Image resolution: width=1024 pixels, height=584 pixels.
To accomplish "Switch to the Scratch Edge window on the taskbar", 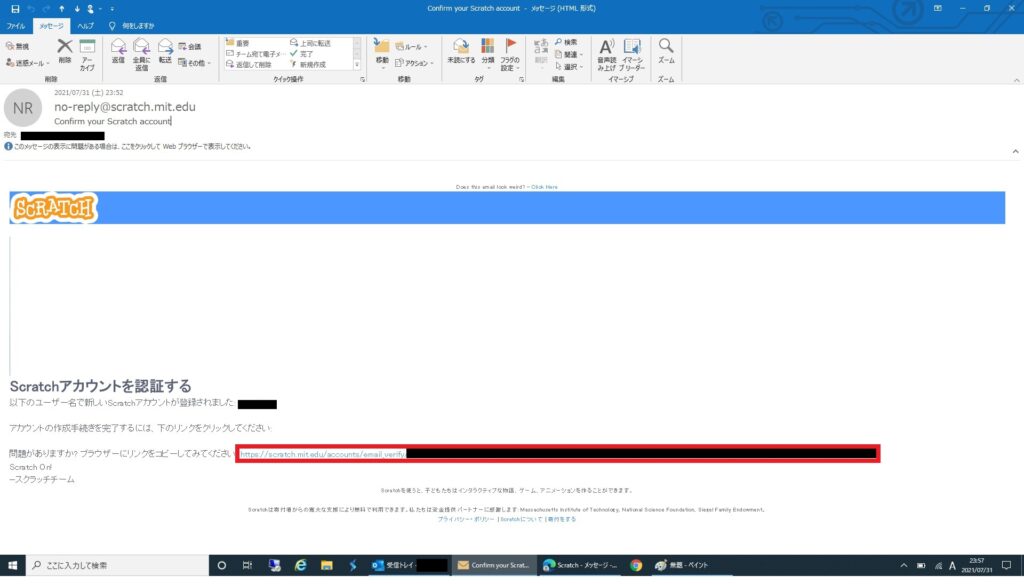I will click(x=580, y=565).
